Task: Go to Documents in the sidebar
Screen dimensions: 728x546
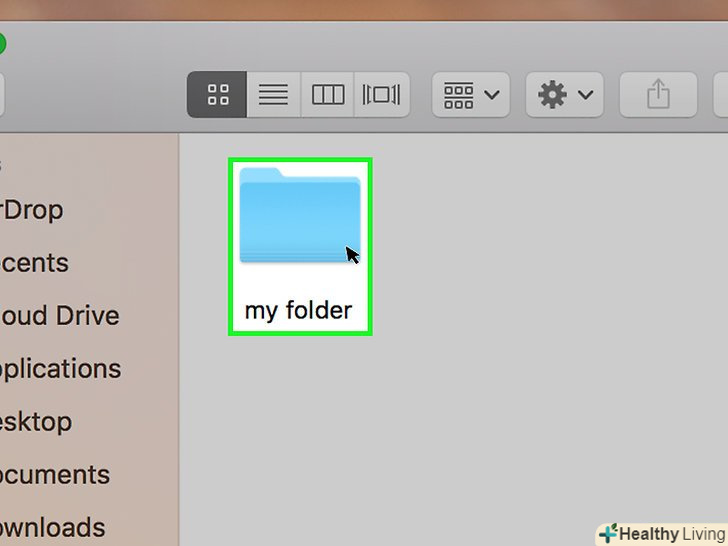Action: click(55, 475)
